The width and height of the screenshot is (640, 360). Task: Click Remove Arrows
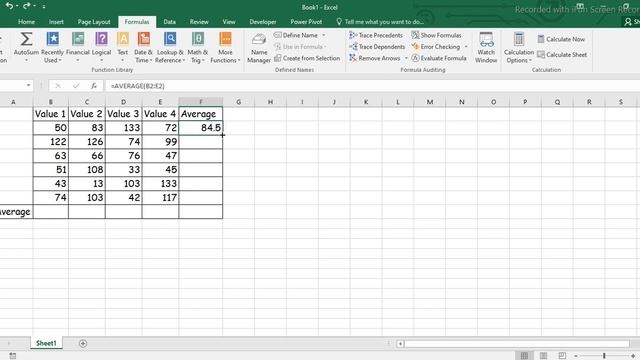[375, 58]
